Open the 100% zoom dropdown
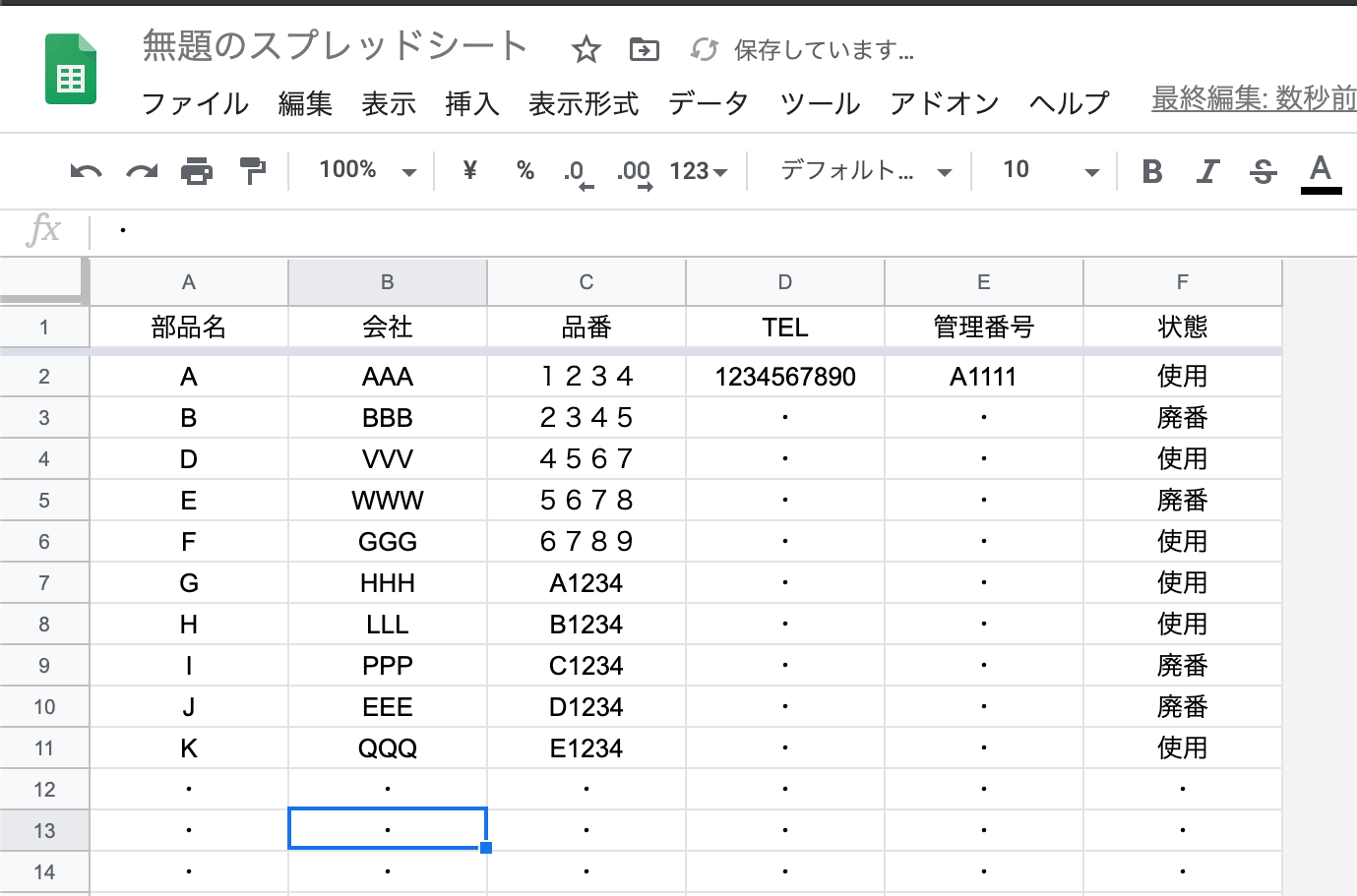 click(x=367, y=171)
